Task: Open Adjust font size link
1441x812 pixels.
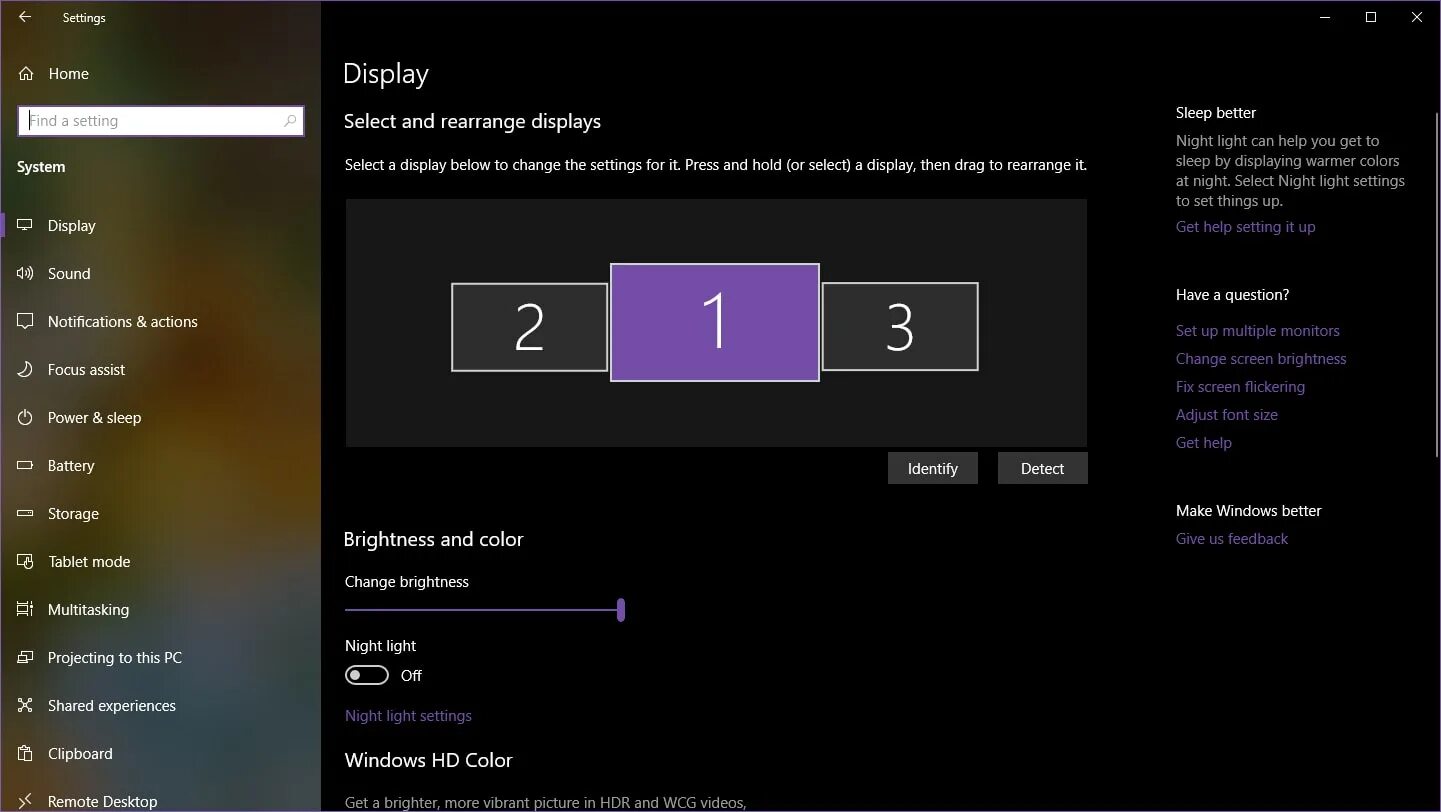Action: [x=1227, y=415]
